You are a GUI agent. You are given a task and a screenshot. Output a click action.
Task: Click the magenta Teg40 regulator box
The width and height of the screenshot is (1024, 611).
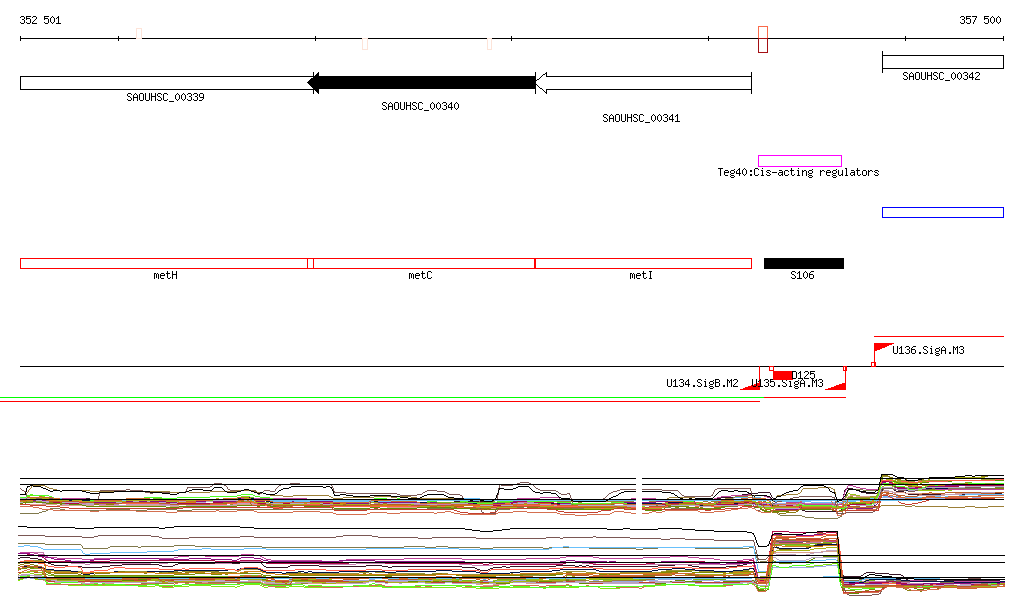pyautogui.click(x=800, y=161)
